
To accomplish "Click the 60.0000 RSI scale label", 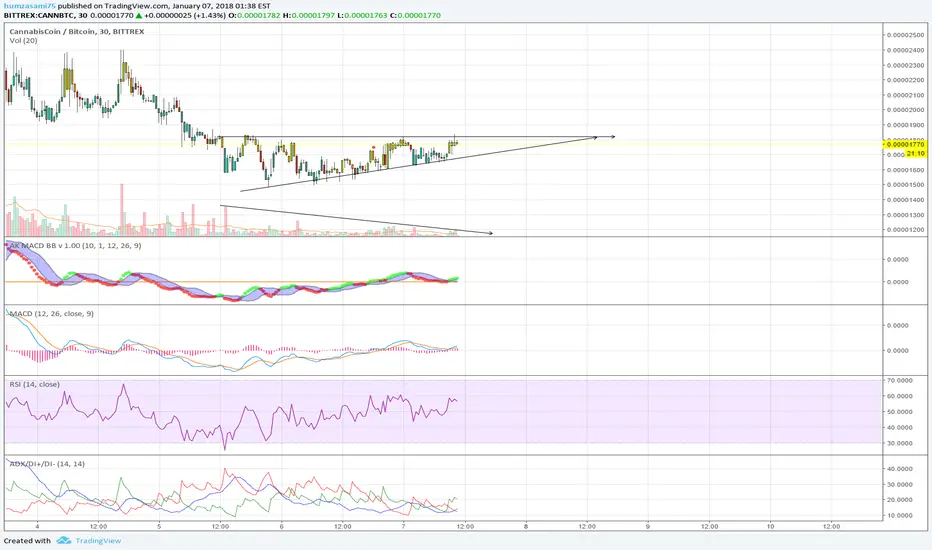I will coord(900,396).
